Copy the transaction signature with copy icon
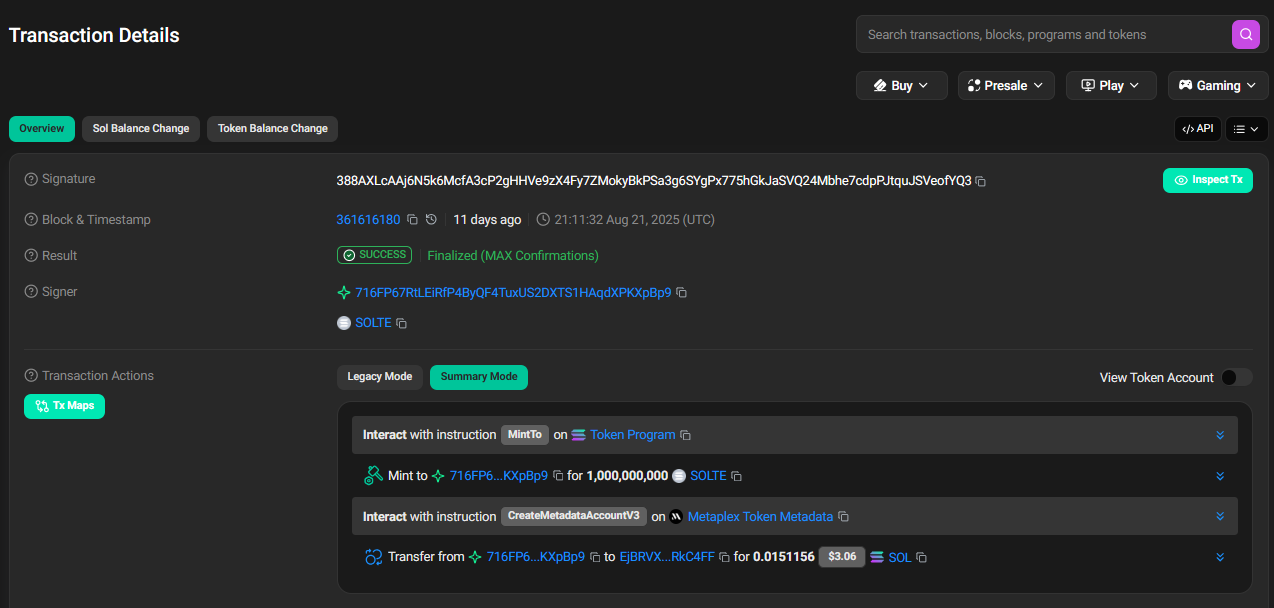Screen dimensions: 1274x608 980,182
